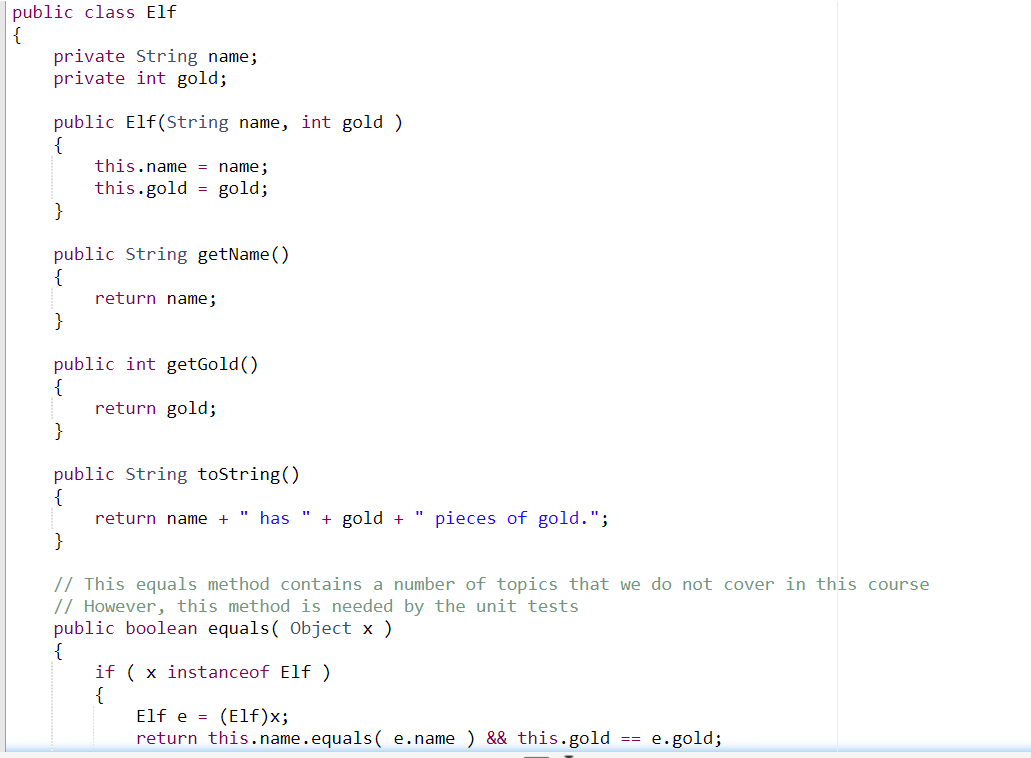The height and width of the screenshot is (758, 1031).
Task: Select the word gold in private int gold
Action: pos(197,78)
